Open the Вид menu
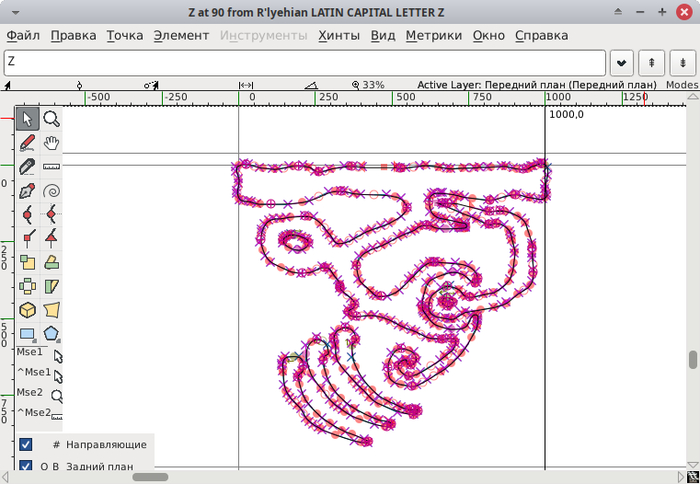The image size is (700, 484). [383, 35]
